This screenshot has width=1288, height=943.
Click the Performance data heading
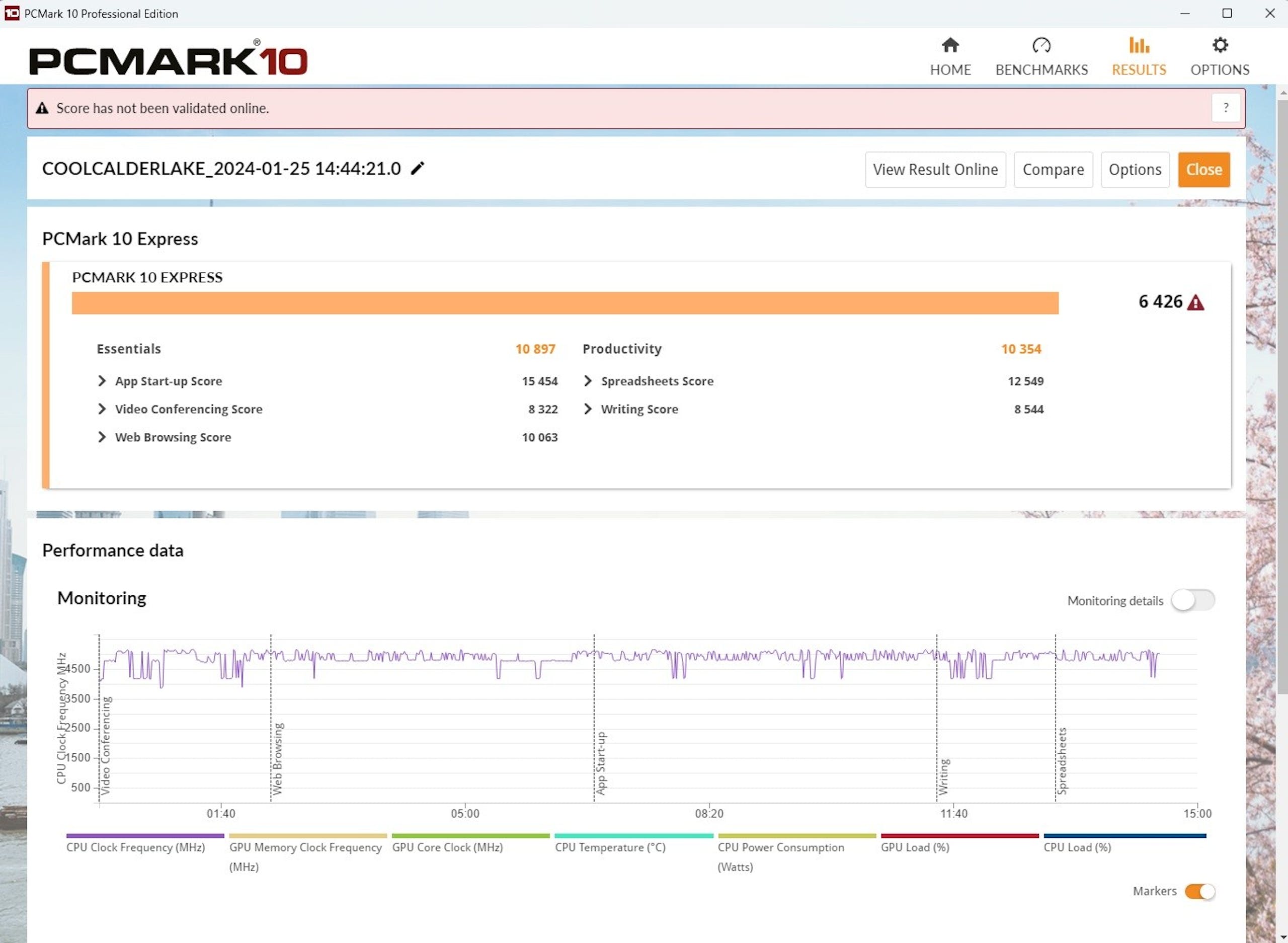click(x=113, y=551)
